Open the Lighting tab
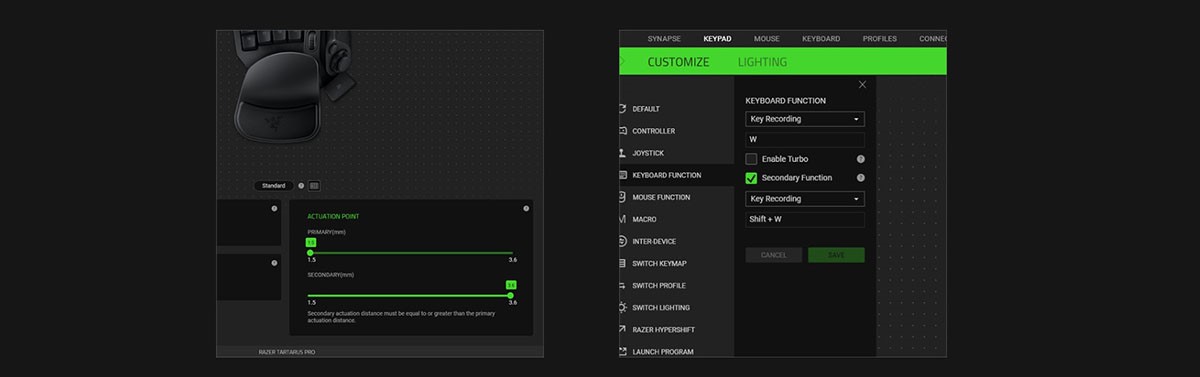1200x377 pixels. coord(762,62)
